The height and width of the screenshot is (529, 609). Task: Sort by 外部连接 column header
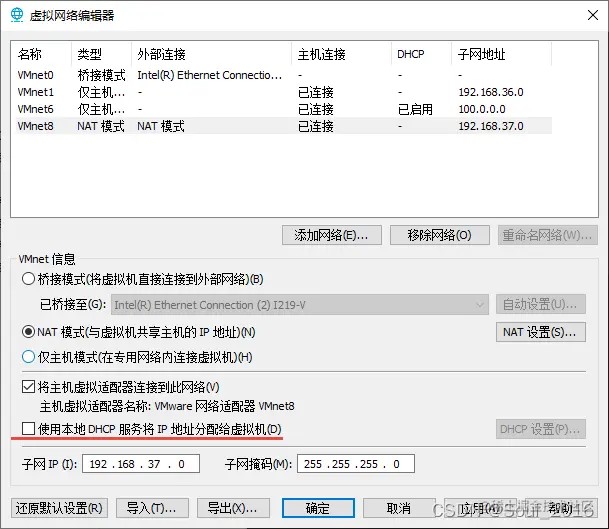click(x=211, y=54)
